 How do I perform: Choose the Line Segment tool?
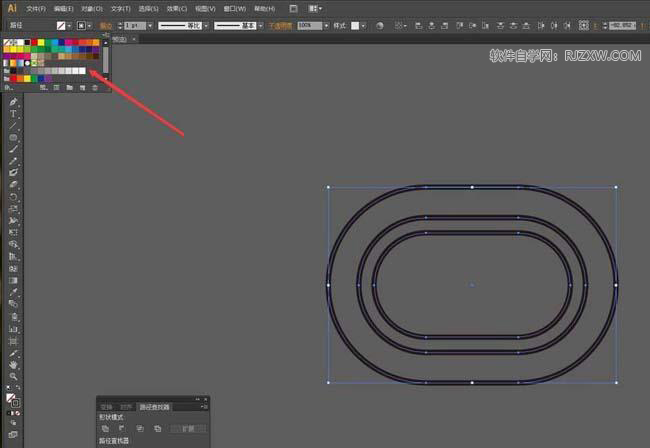point(13,126)
